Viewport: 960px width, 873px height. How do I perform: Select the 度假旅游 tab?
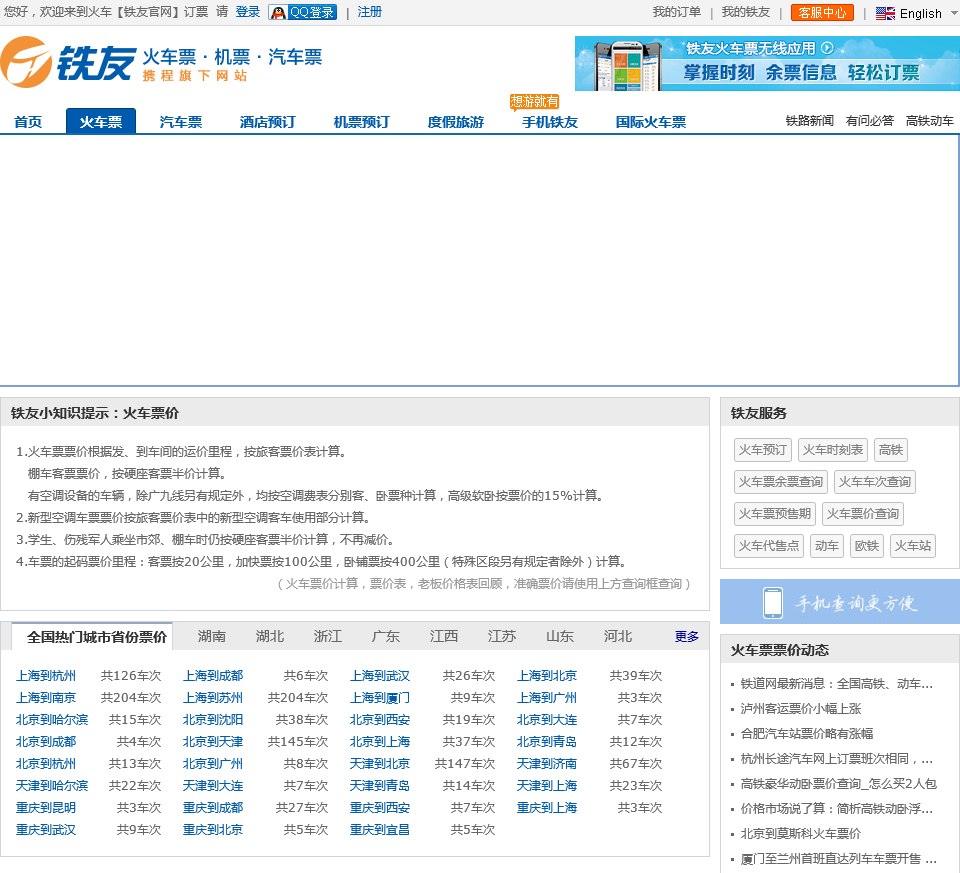coord(456,122)
